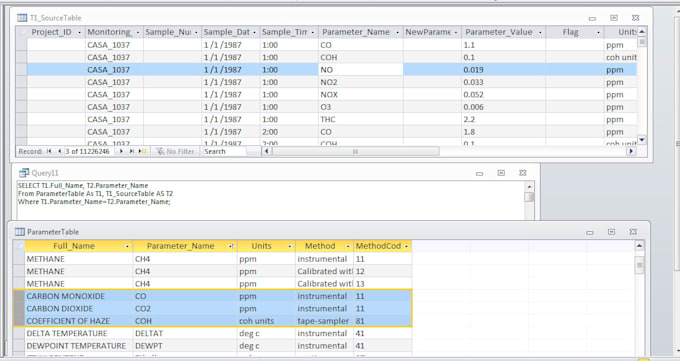680x361 pixels.
Task: Click scroll up arrow in Query11 SQL pane
Action: [x=529, y=187]
